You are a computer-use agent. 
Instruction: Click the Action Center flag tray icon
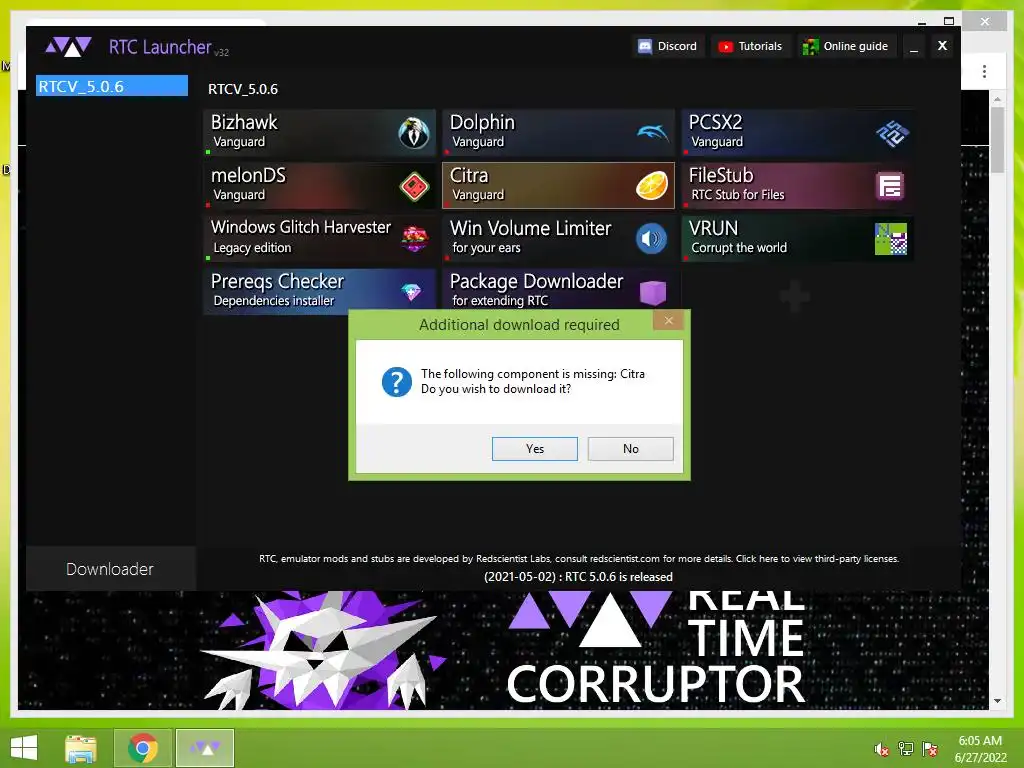(x=930, y=749)
